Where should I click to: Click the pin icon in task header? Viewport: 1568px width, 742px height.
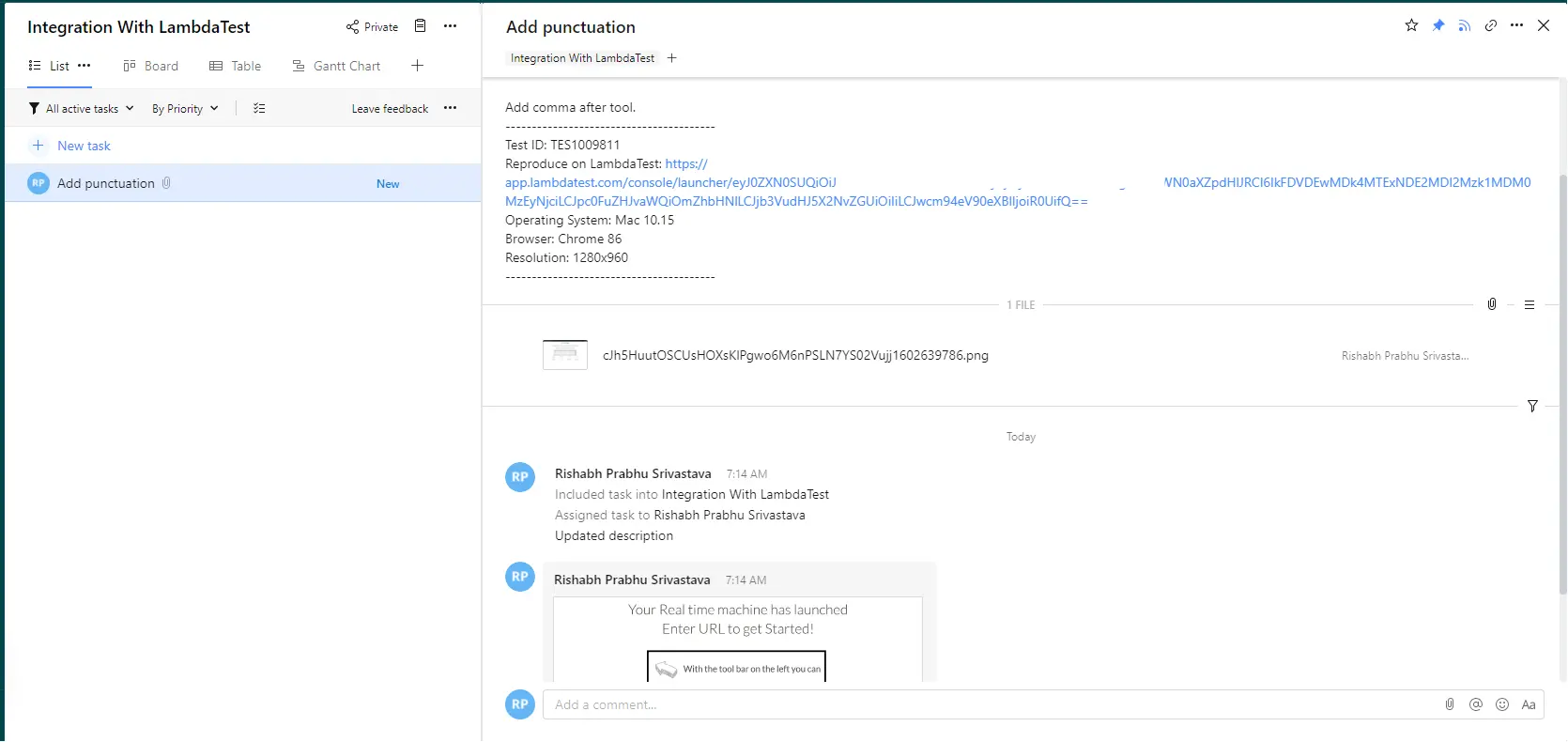tap(1437, 25)
